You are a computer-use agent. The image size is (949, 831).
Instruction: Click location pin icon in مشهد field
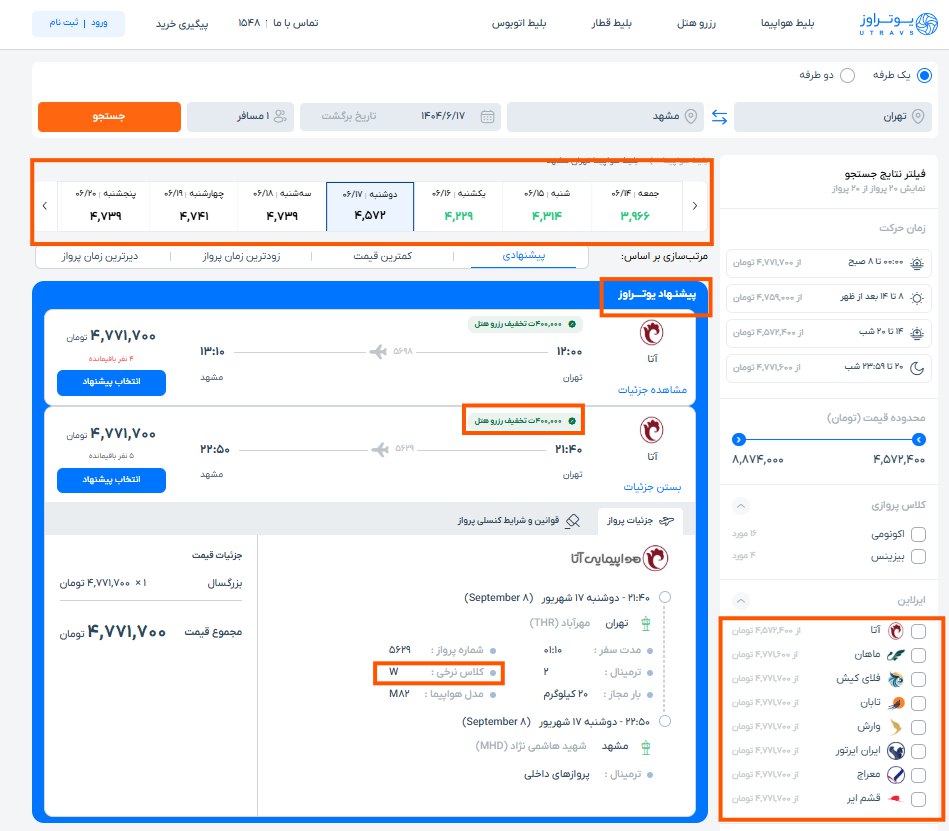coord(691,116)
